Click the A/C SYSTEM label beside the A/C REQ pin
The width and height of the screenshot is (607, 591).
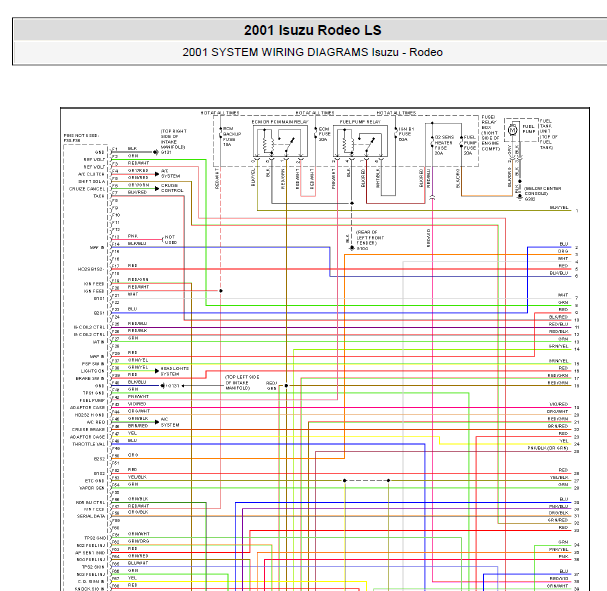click(x=170, y=422)
